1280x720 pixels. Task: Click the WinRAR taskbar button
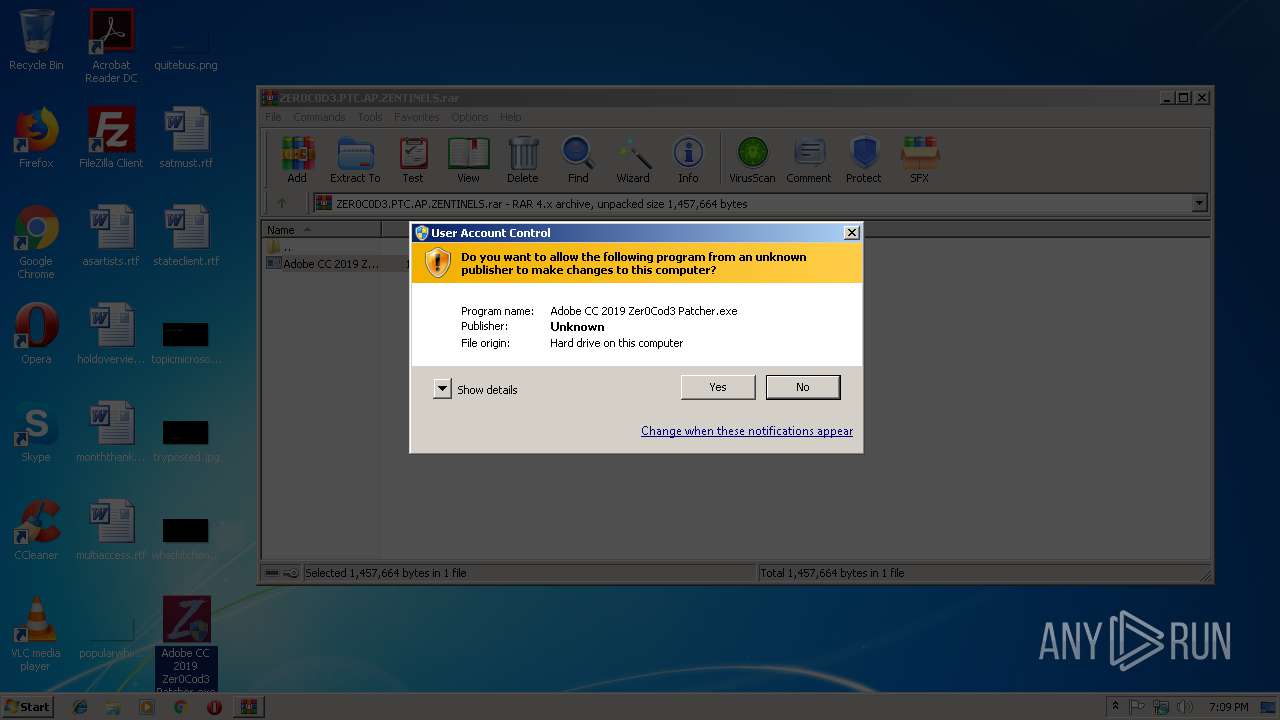[248, 707]
